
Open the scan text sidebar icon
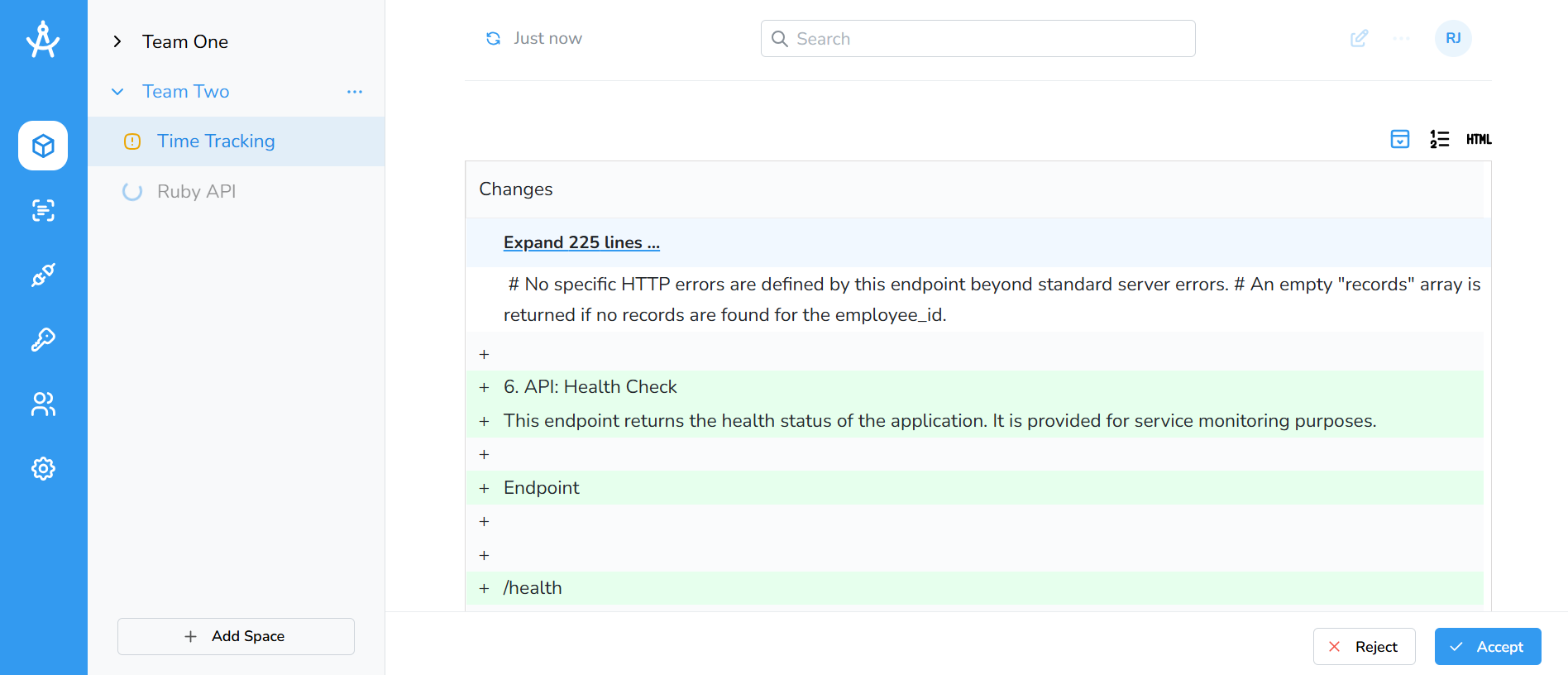(x=43, y=210)
